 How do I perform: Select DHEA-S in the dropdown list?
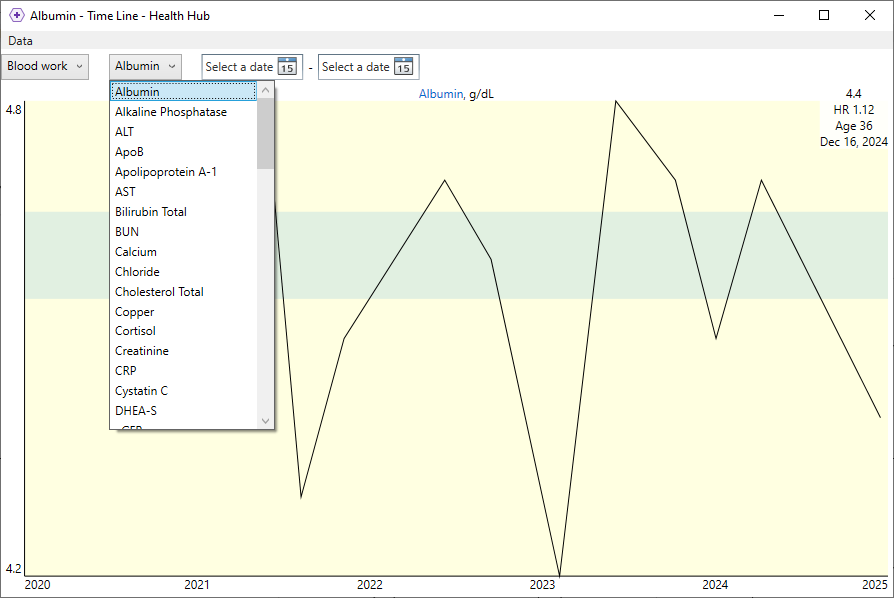click(x=135, y=411)
